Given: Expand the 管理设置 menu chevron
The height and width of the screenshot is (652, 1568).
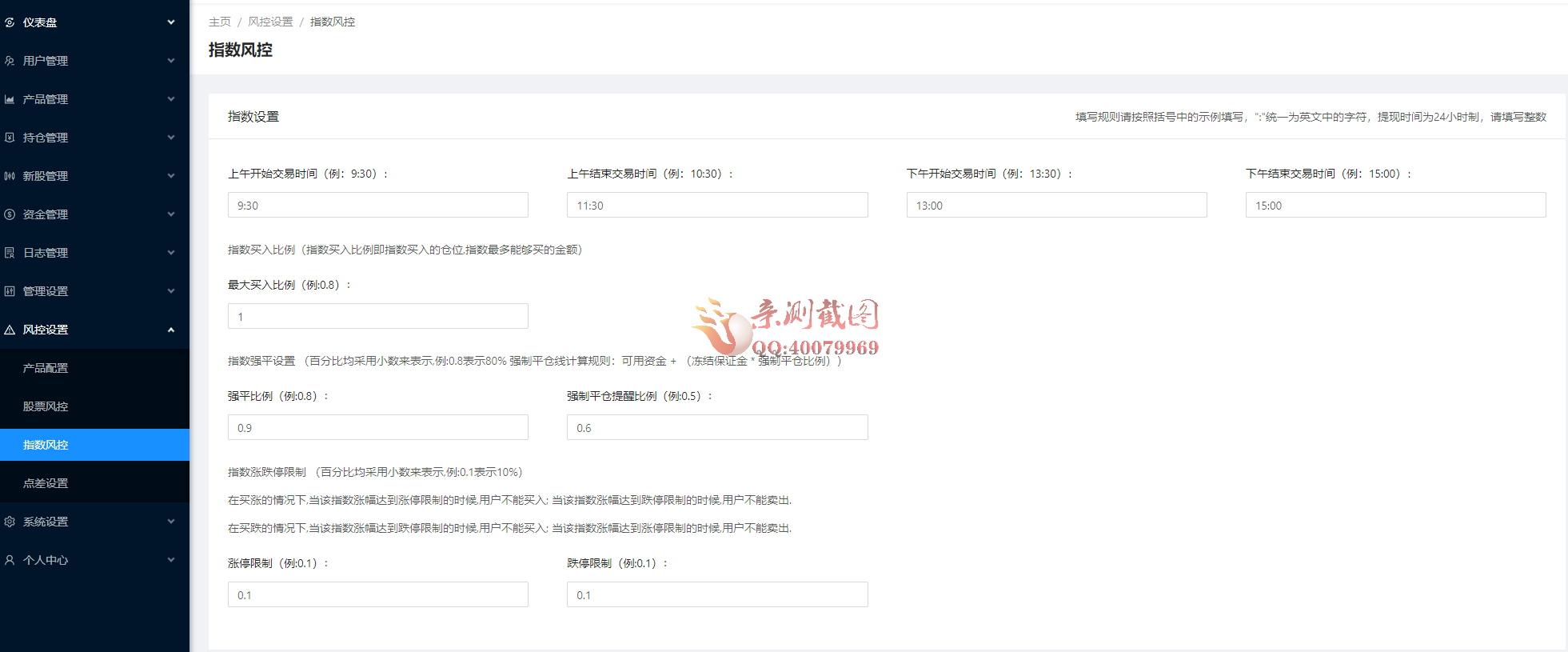Looking at the screenshot, I should pyautogui.click(x=171, y=291).
